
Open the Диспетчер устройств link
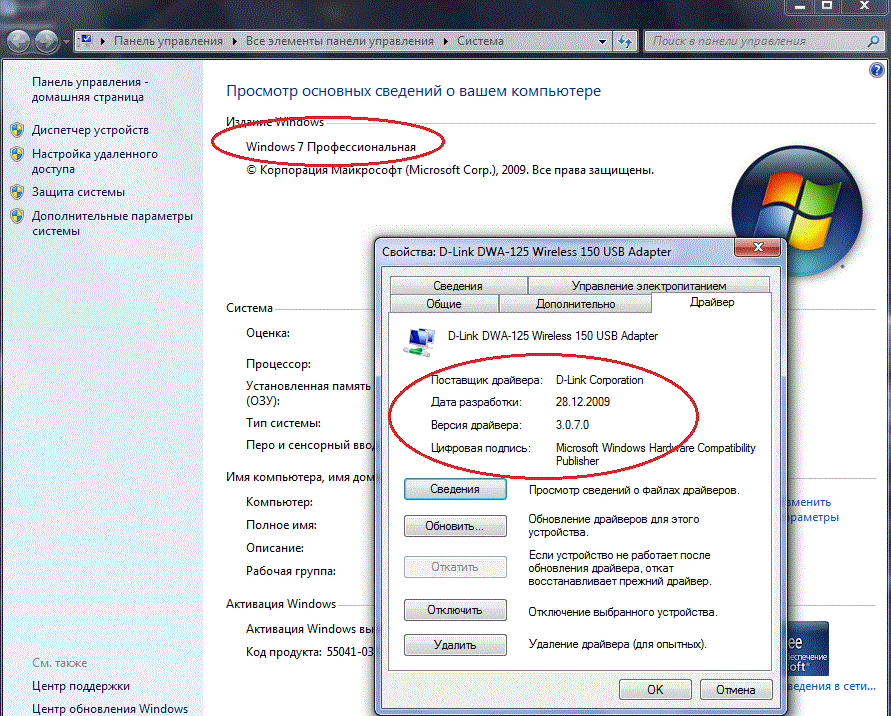[90, 130]
